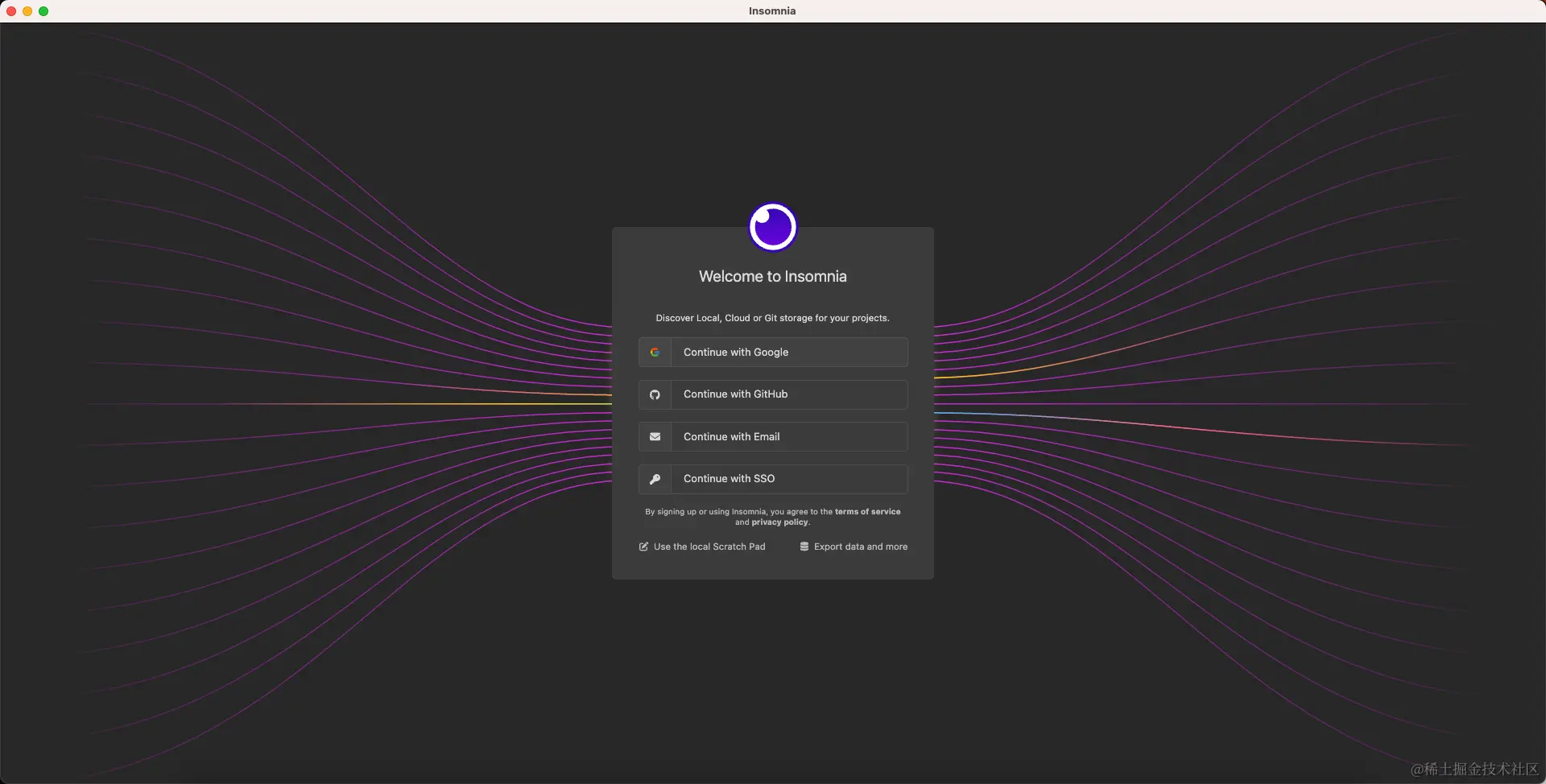Screen dimensions: 1546x784
Task: Click the Welcome to Insomnia heading
Action: 773,276
